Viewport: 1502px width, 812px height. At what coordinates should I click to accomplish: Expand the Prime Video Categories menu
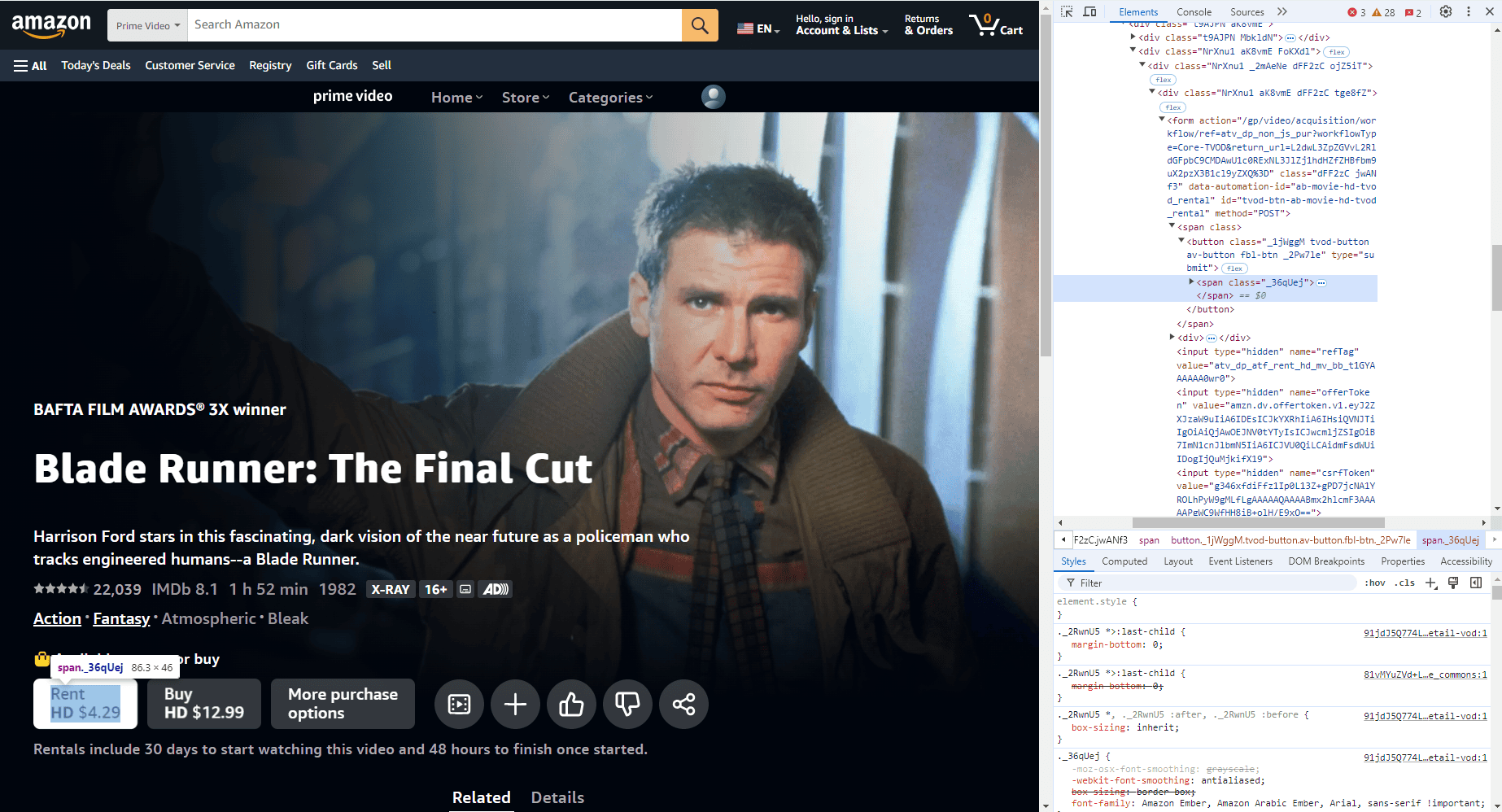click(x=610, y=98)
